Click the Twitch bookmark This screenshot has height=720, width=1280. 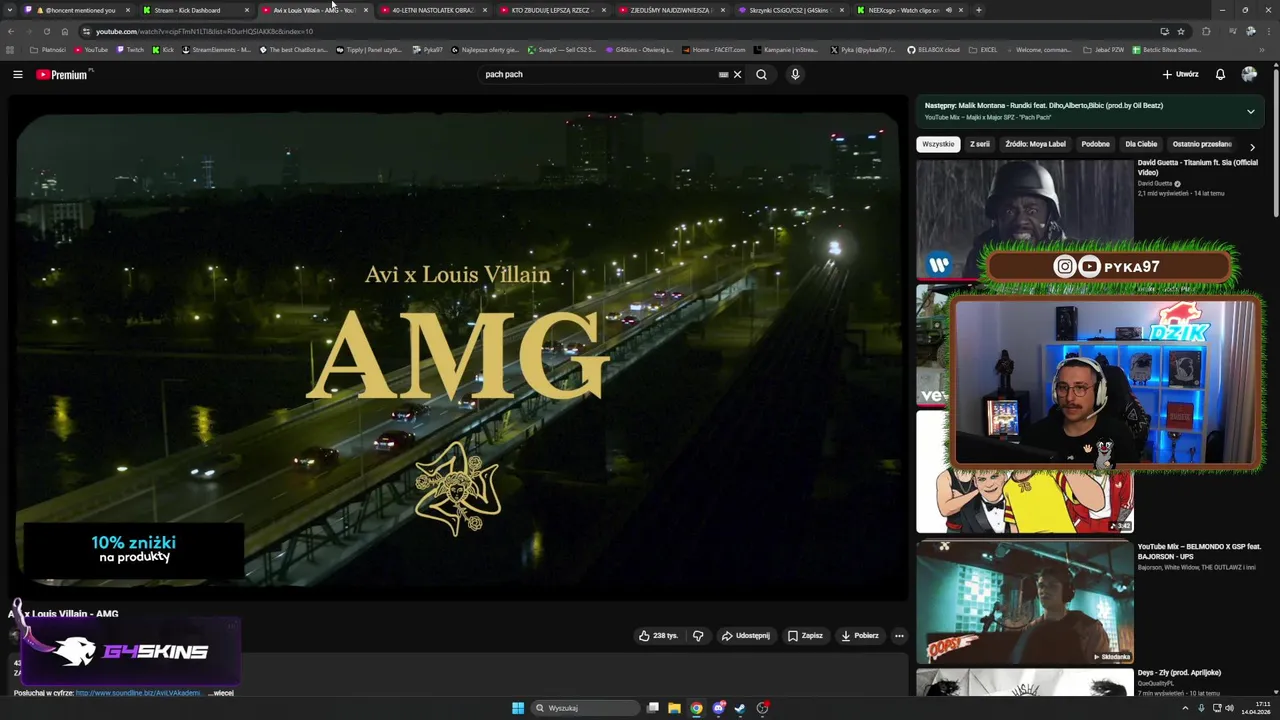130,49
